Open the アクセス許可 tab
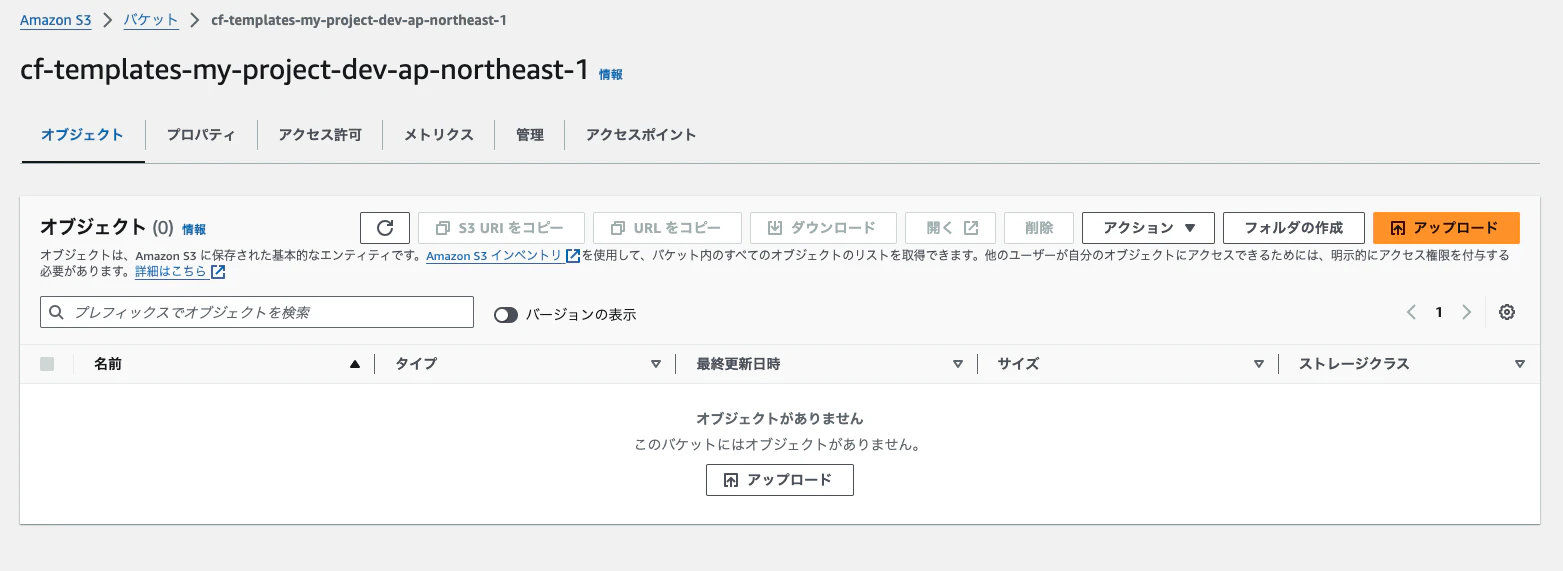Image resolution: width=1563 pixels, height=571 pixels. coord(320,135)
